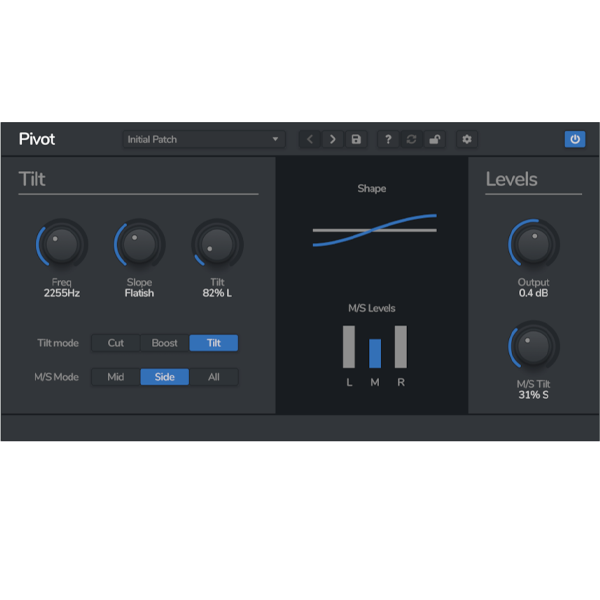Click the L level meter bar
This screenshot has width=600, height=600.
349,347
